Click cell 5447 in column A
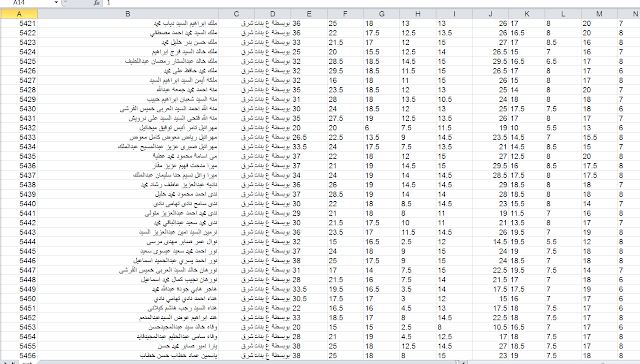Screen dimensions: 640x364 point(19,270)
